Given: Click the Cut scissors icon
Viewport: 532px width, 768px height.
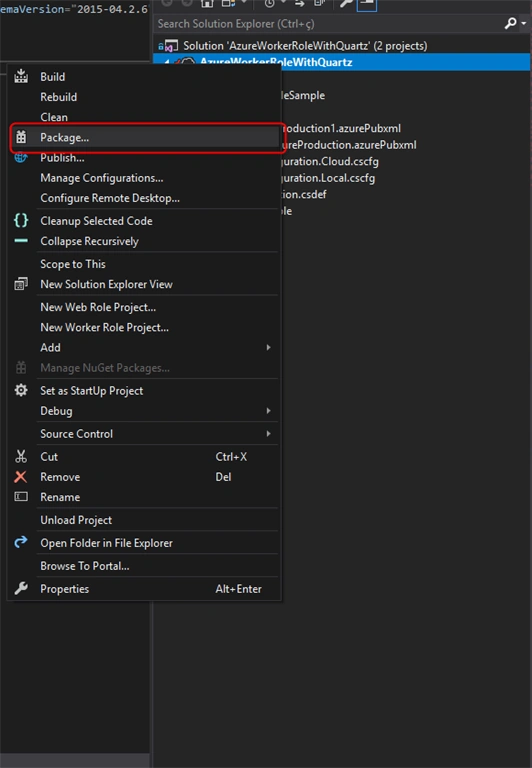Looking at the screenshot, I should [x=21, y=456].
